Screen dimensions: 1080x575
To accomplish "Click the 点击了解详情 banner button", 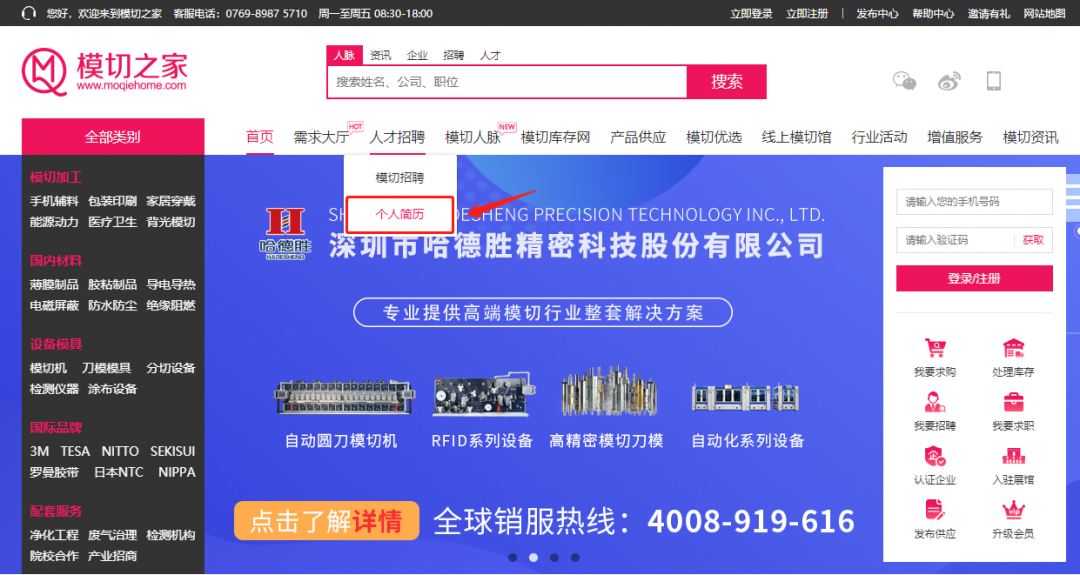I will pyautogui.click(x=326, y=521).
